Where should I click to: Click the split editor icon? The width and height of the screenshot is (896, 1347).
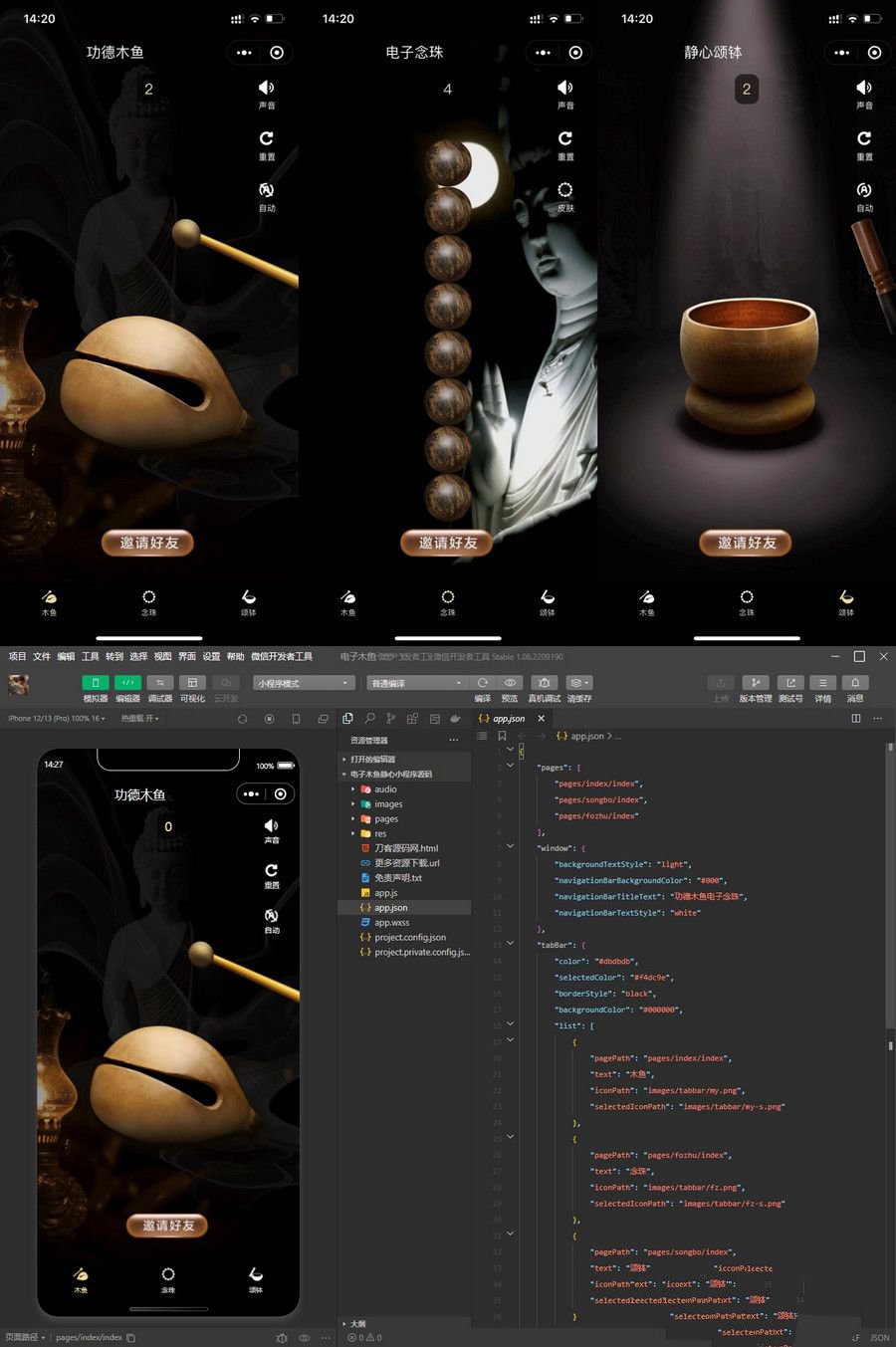[x=855, y=719]
